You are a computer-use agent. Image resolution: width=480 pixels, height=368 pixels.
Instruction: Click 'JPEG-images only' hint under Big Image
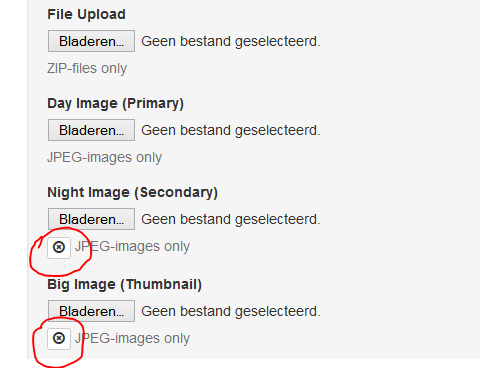(x=132, y=339)
